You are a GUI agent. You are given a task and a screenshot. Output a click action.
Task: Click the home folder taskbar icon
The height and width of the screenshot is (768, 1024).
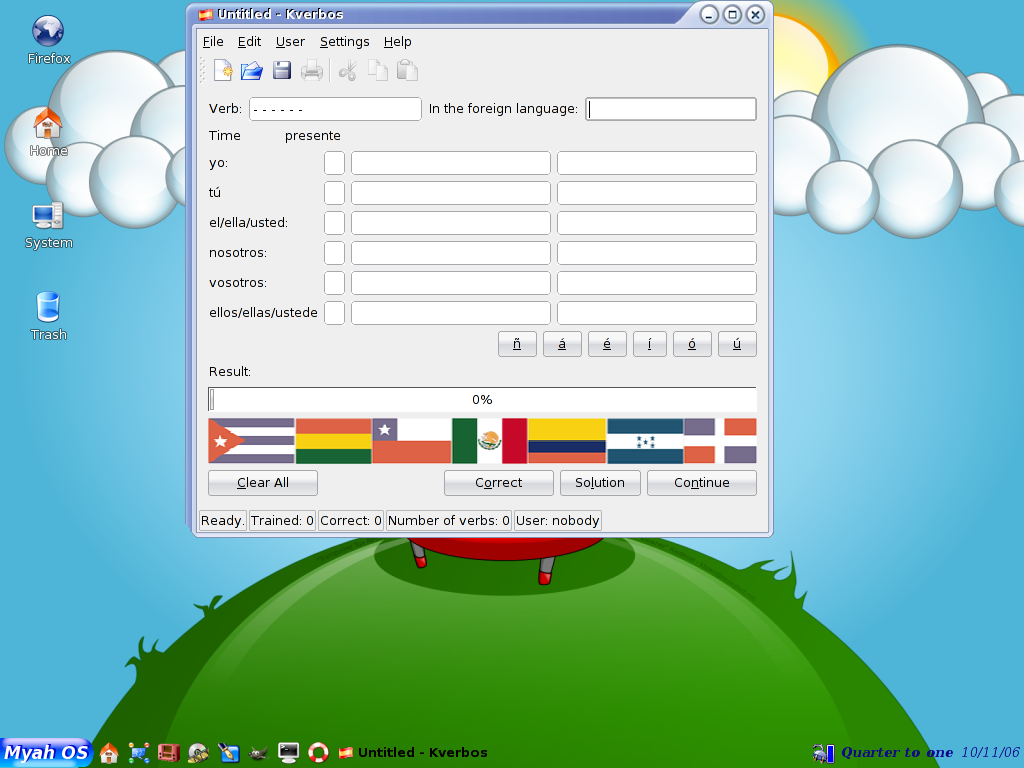[x=109, y=752]
